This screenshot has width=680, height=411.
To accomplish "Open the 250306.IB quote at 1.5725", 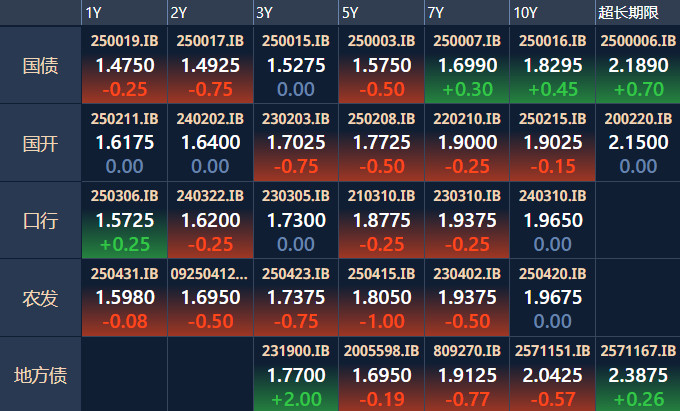I will [124, 220].
